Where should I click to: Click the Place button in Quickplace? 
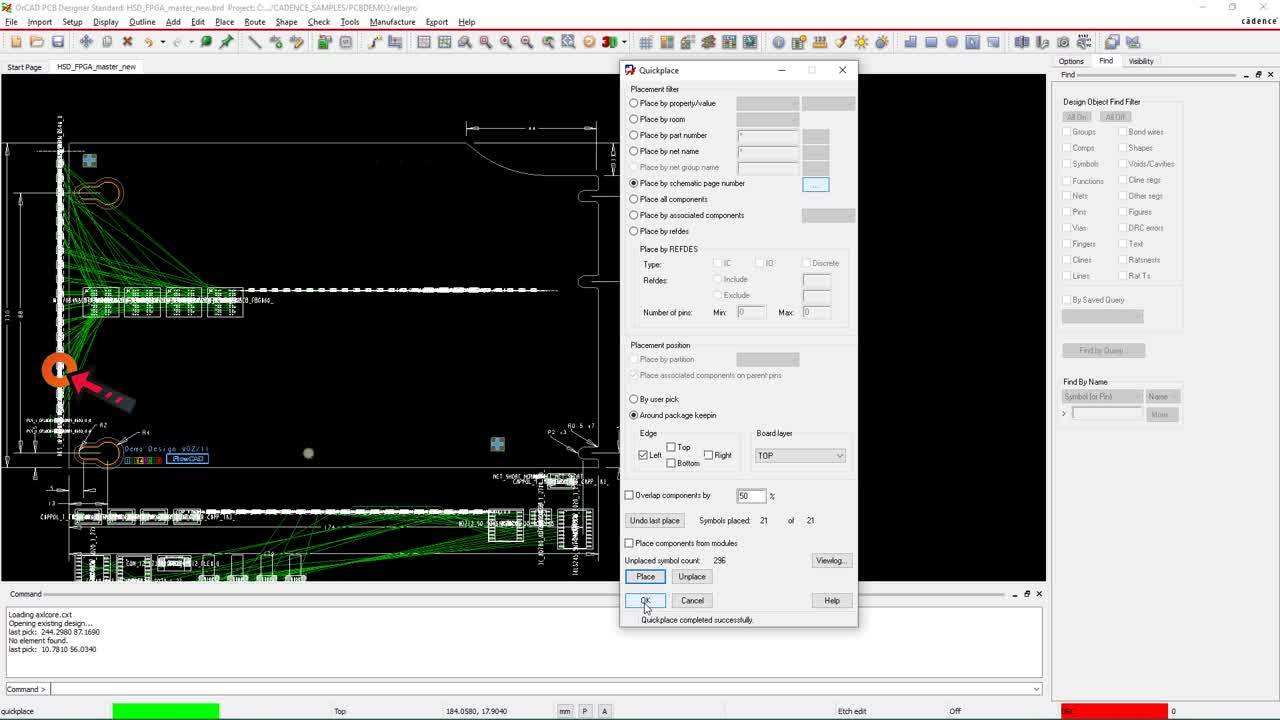pos(646,576)
